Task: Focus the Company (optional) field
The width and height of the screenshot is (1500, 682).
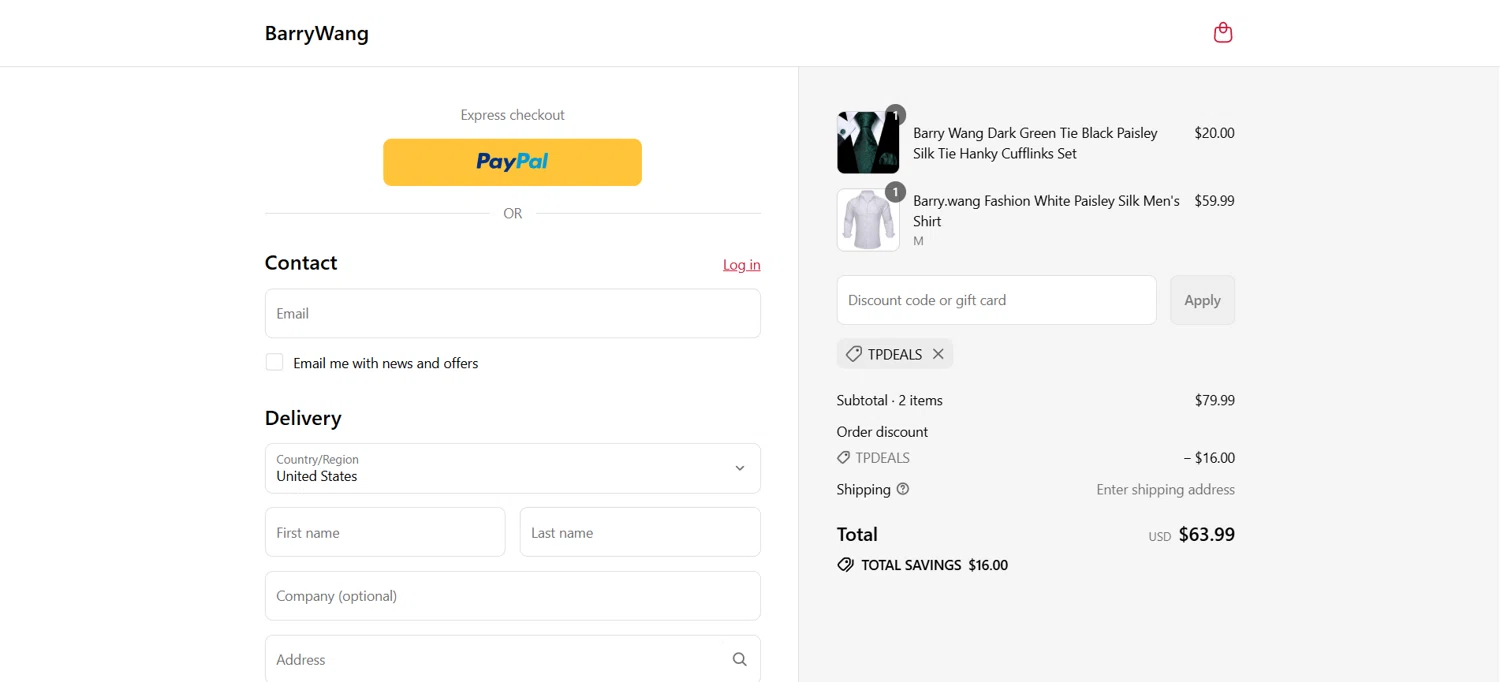Action: [x=512, y=596]
